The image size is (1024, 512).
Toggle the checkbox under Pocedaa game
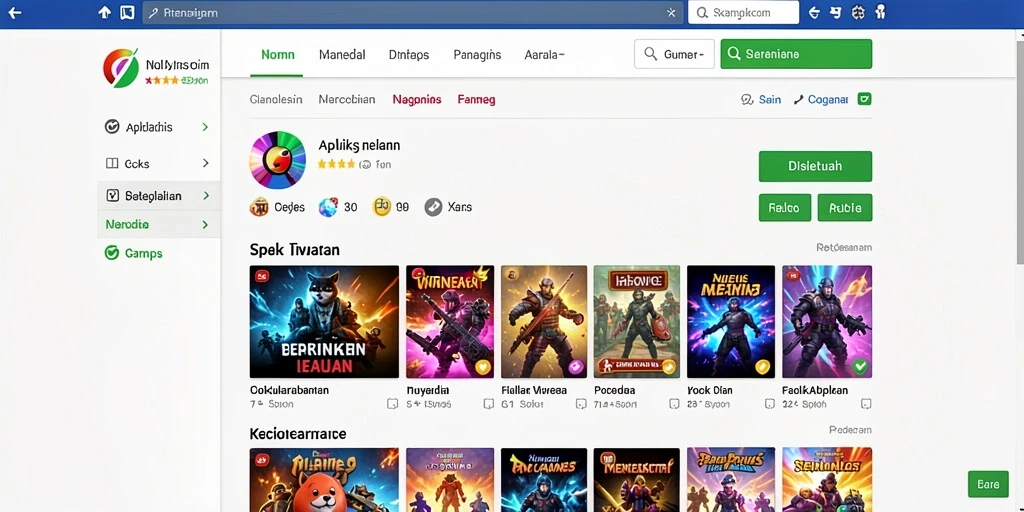click(x=674, y=404)
